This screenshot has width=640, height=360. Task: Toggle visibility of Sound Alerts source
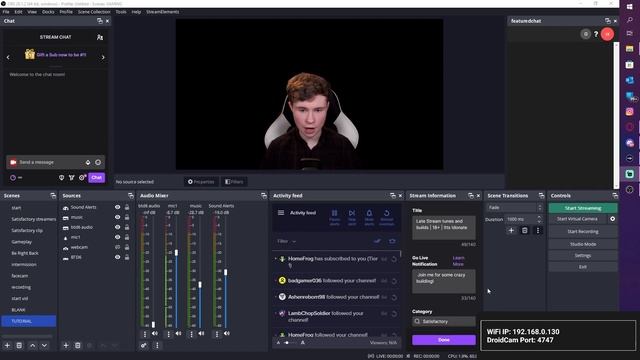pyautogui.click(x=118, y=207)
